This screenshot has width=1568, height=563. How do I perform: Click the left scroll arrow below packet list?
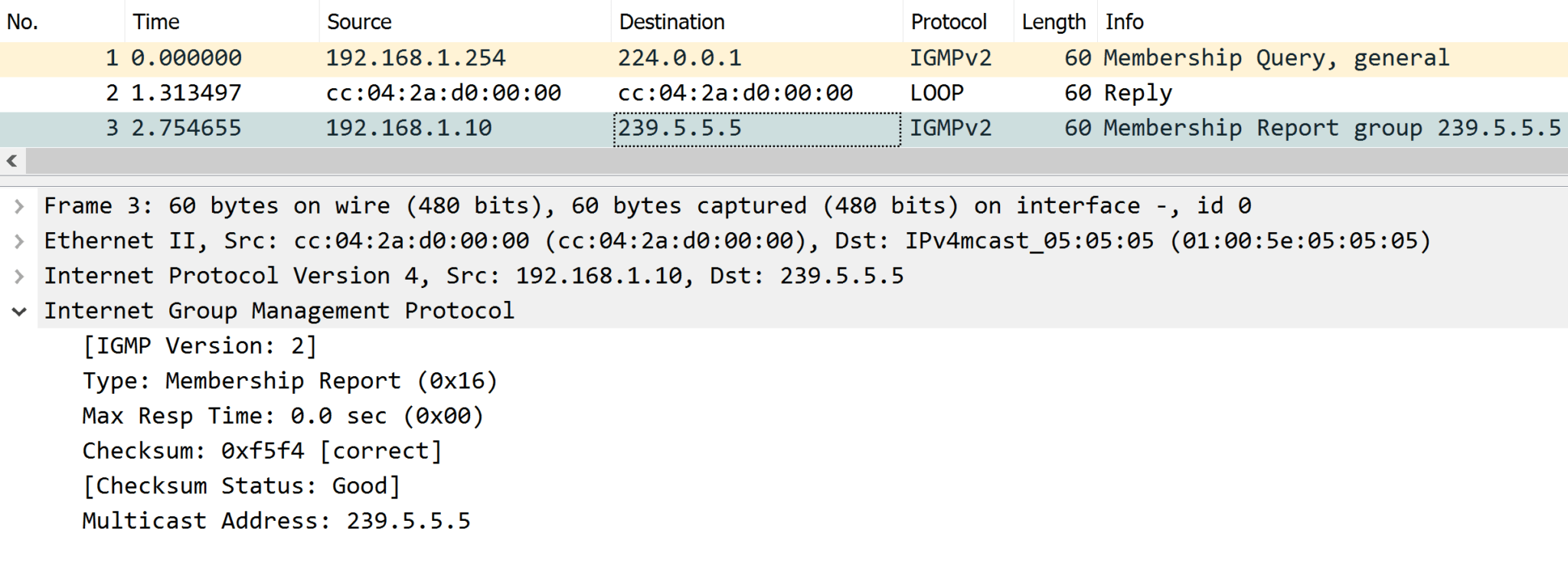pos(11,160)
